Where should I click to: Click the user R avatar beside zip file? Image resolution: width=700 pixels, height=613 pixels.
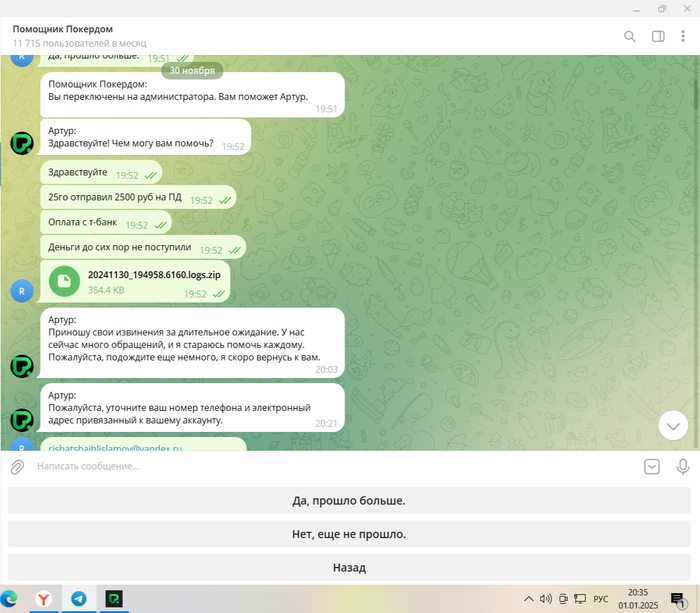[x=22, y=291]
